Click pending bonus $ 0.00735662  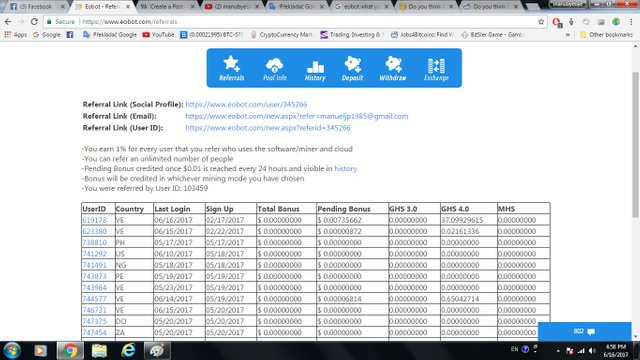(340, 220)
